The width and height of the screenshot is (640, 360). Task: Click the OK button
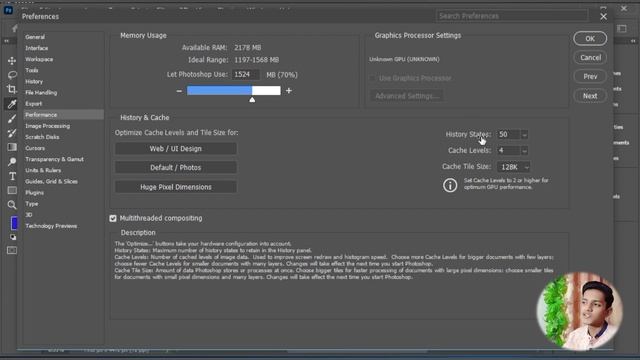click(x=590, y=38)
